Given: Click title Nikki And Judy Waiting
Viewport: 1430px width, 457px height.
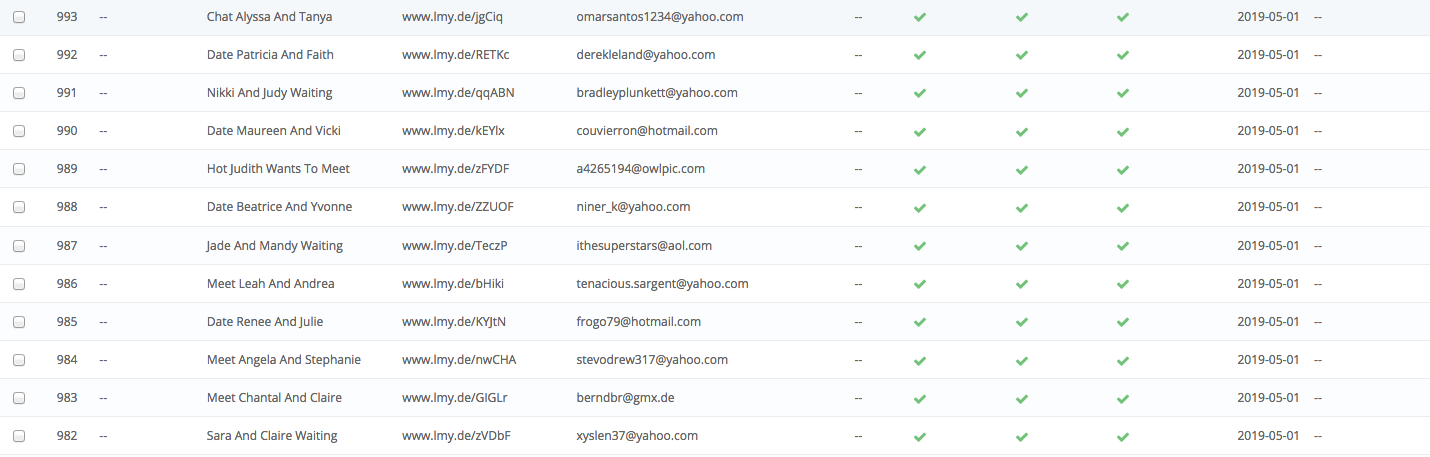Looking at the screenshot, I should [x=270, y=93].
